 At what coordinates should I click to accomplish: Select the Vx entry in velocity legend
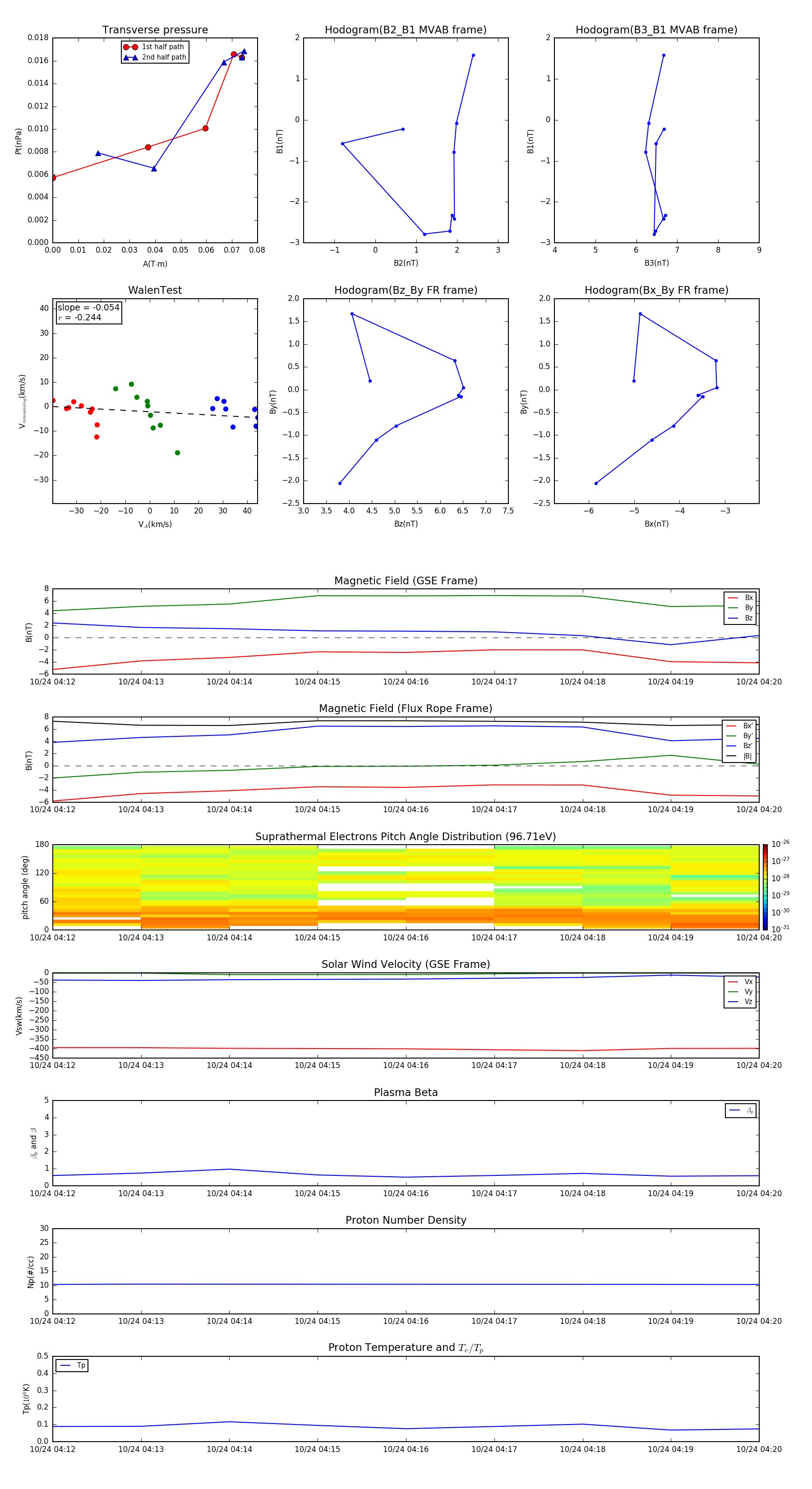740,981
